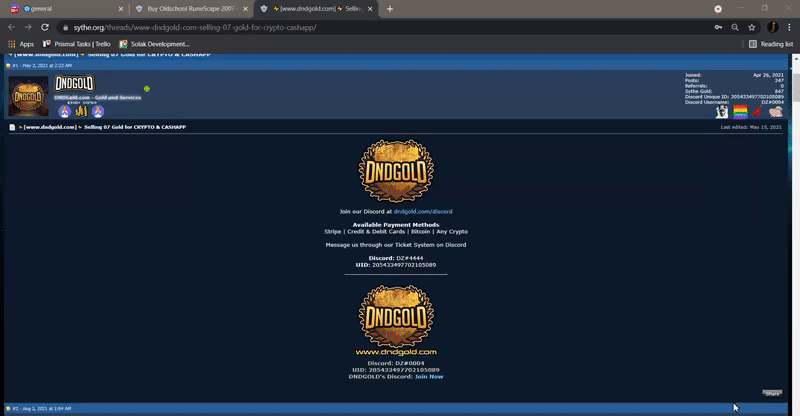This screenshot has height=416, width=800.
Task: Click the 'Sythe Gold:' stat label
Action: 698,91
